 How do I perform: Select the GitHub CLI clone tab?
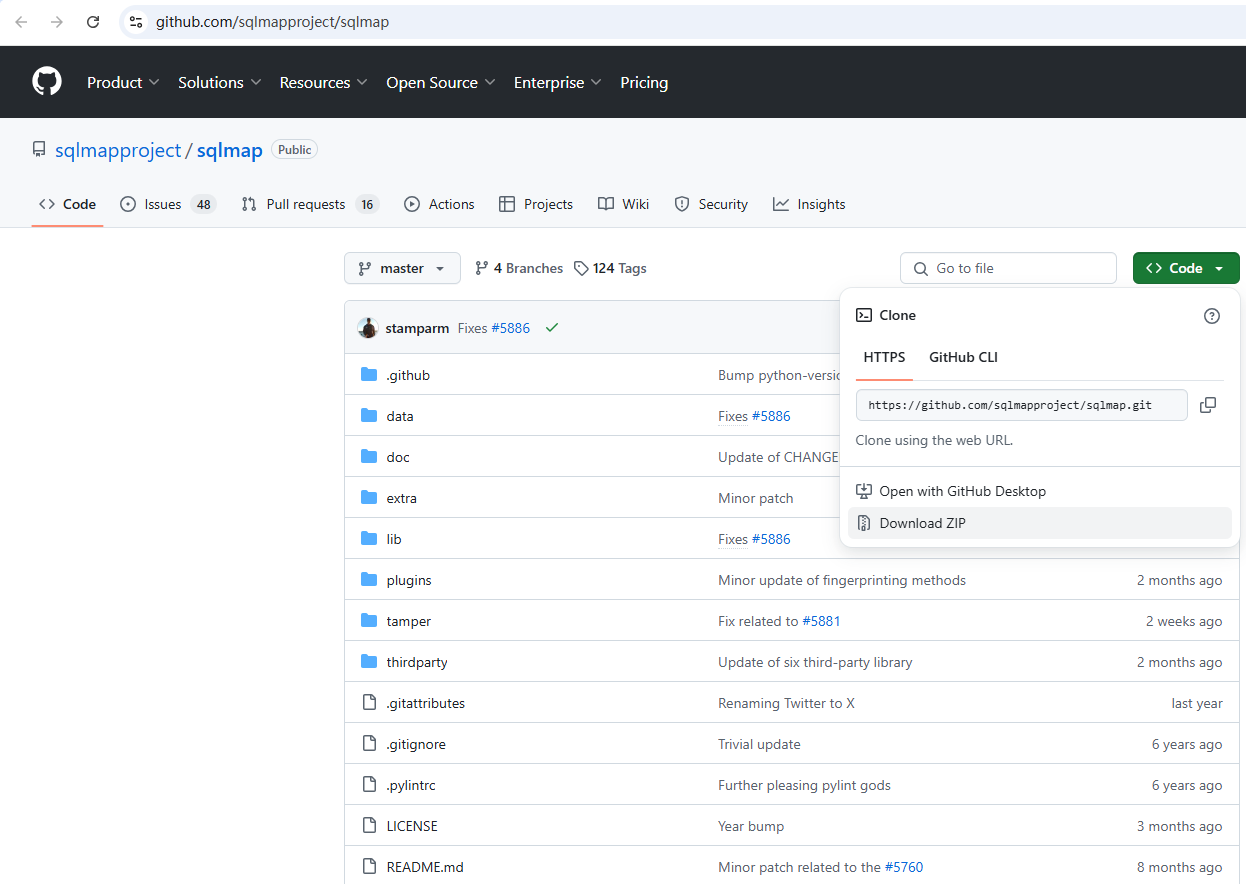pyautogui.click(x=963, y=357)
